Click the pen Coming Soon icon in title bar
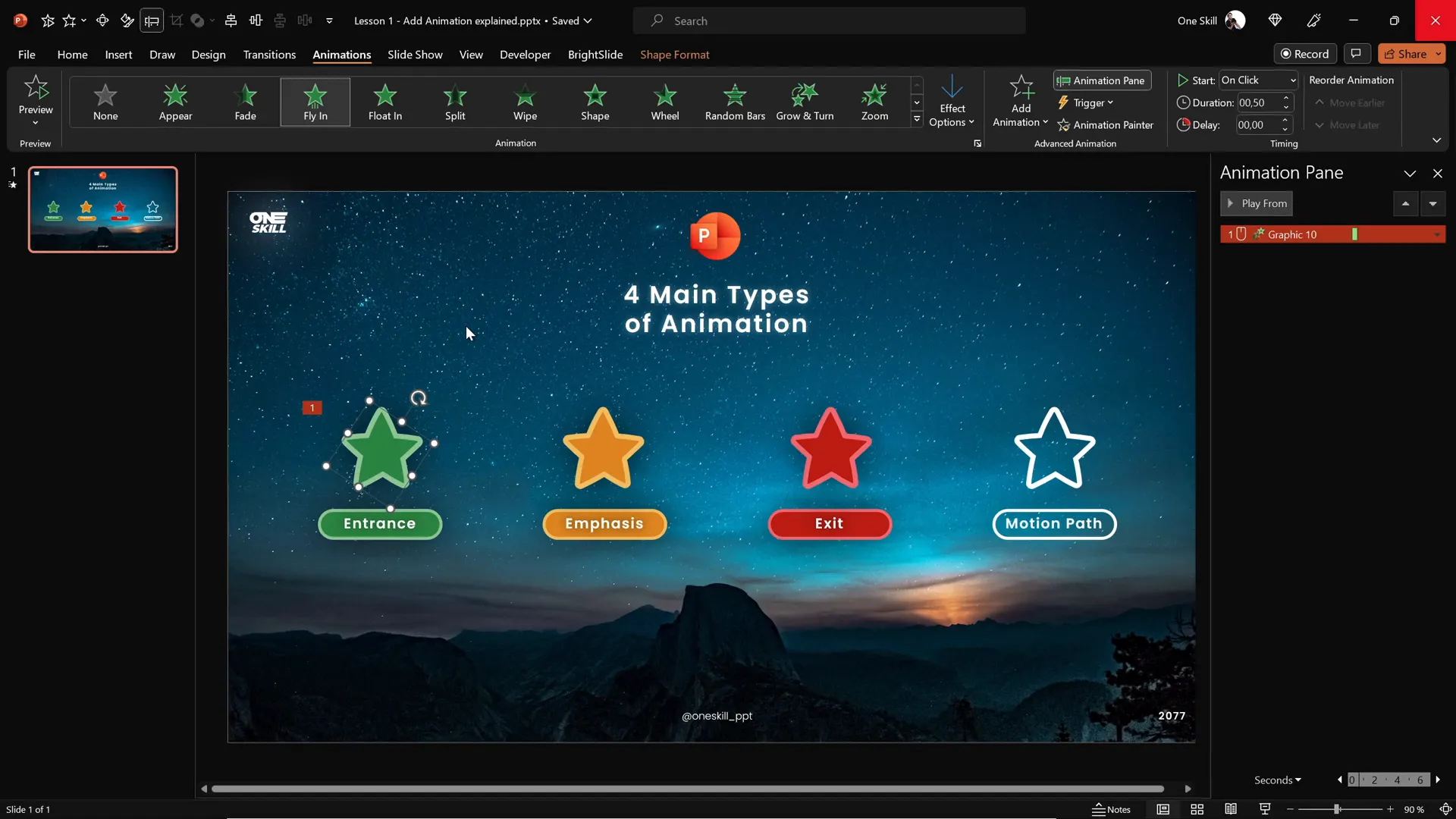The height and width of the screenshot is (819, 1456). (1314, 20)
